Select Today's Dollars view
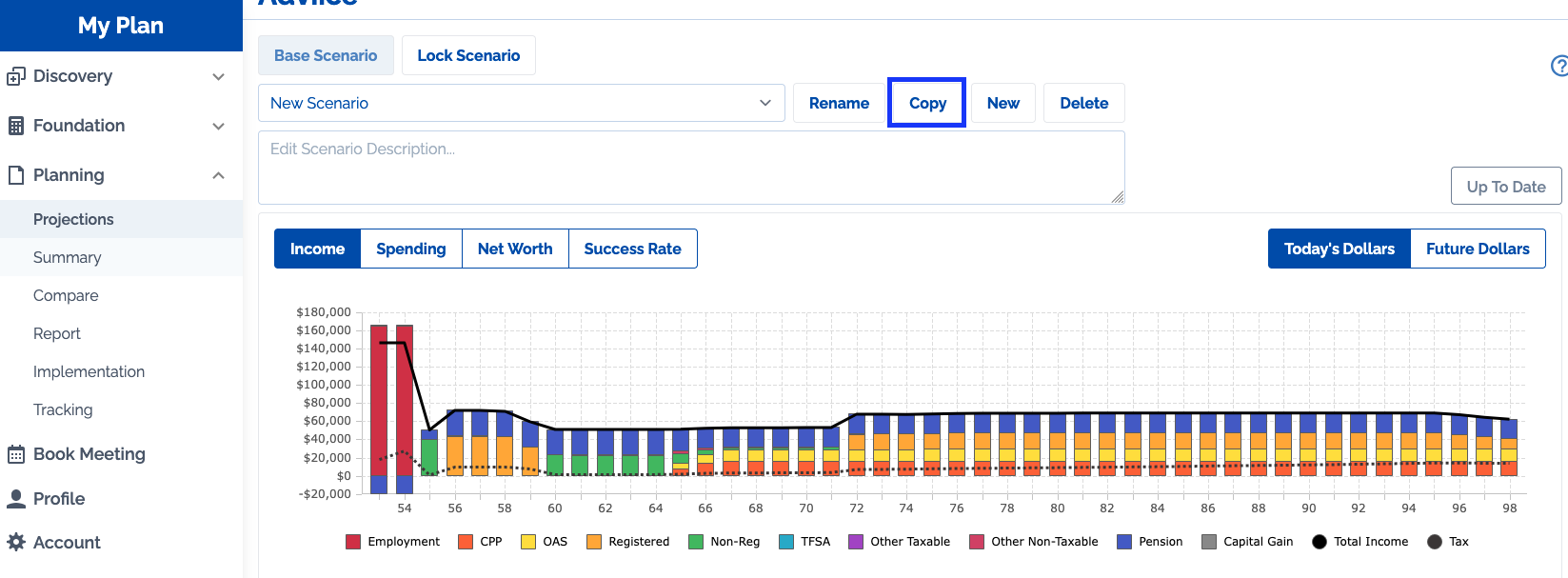Viewport: 1568px width, 578px height. 1339,249
